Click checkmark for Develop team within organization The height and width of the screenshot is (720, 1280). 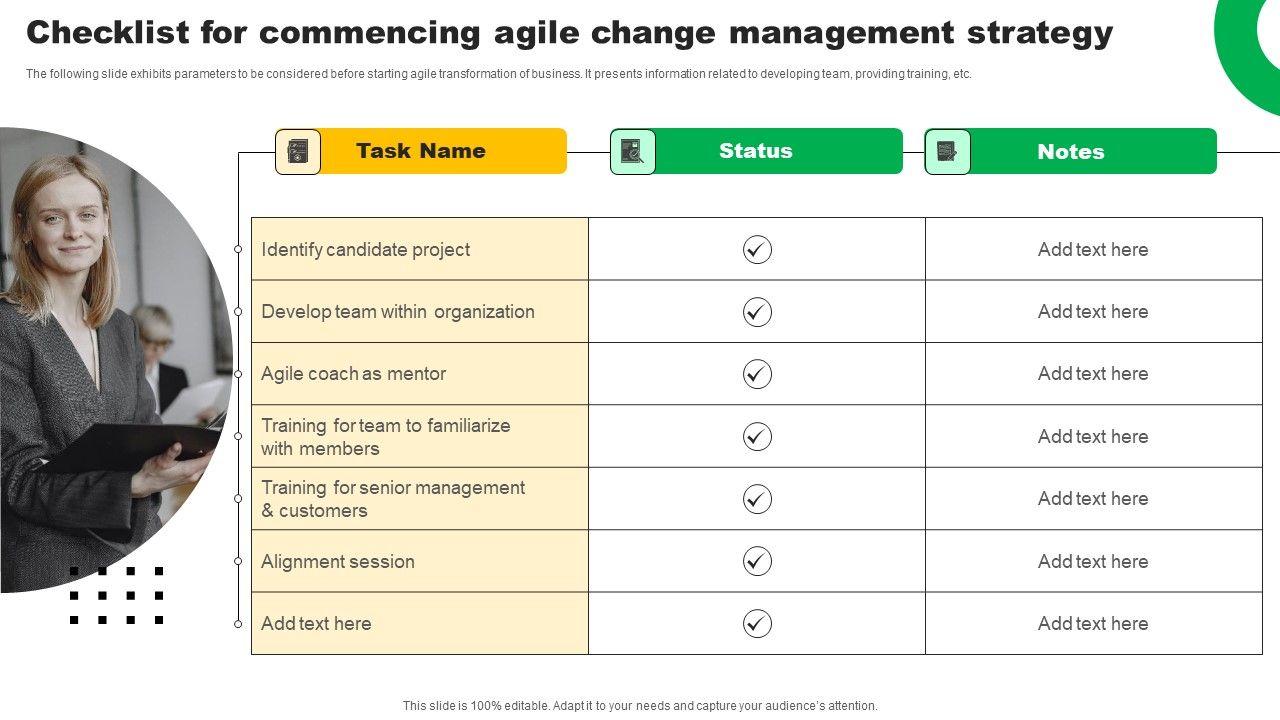pyautogui.click(x=757, y=312)
